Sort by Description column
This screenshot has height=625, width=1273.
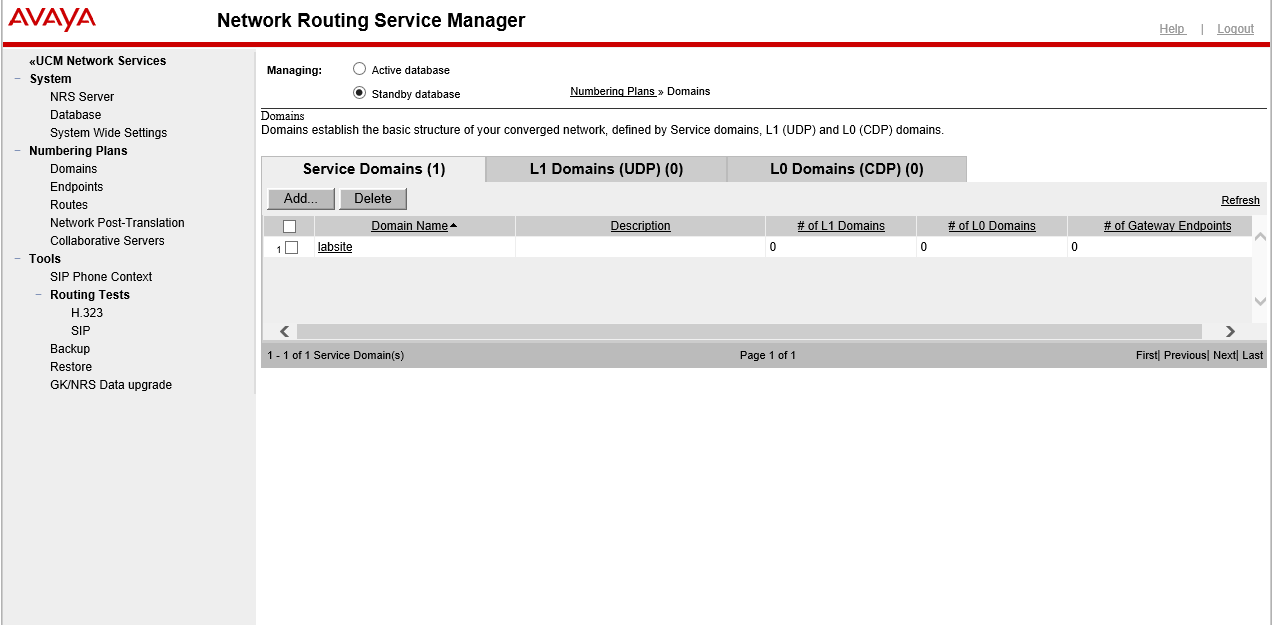pyautogui.click(x=641, y=226)
